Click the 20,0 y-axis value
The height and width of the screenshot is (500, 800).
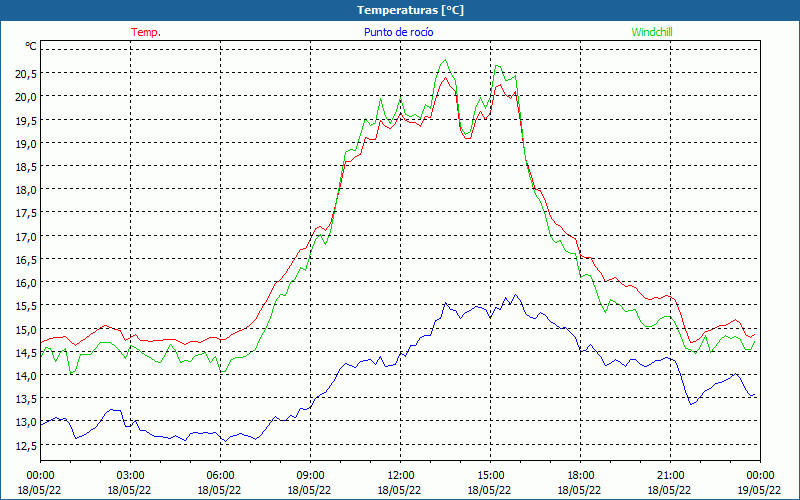26,97
